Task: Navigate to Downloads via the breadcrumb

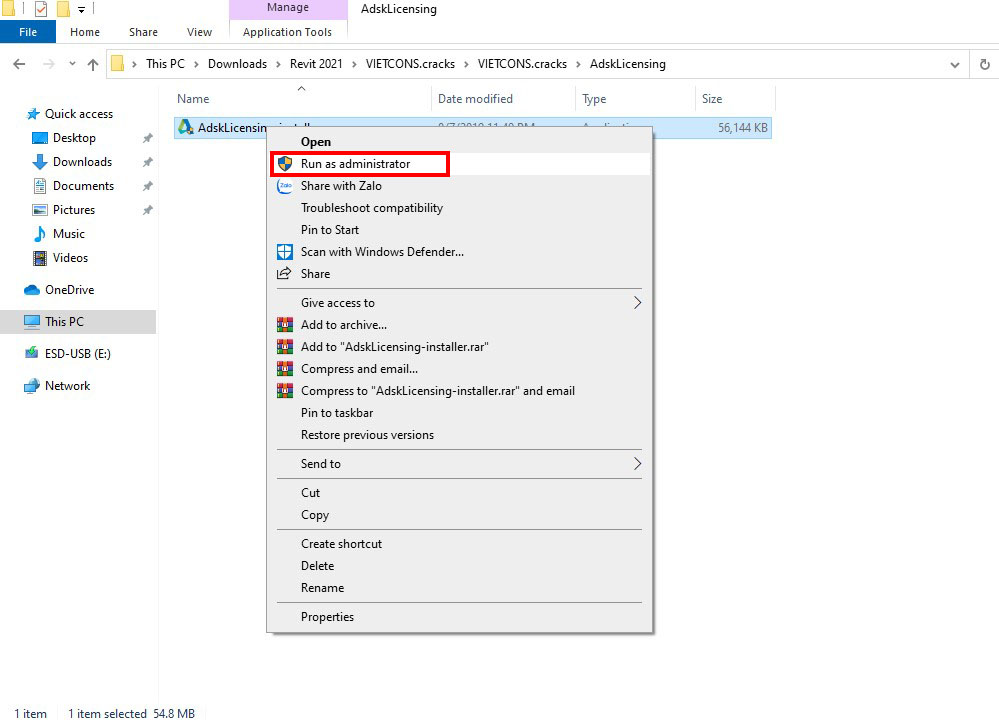Action: (x=237, y=63)
